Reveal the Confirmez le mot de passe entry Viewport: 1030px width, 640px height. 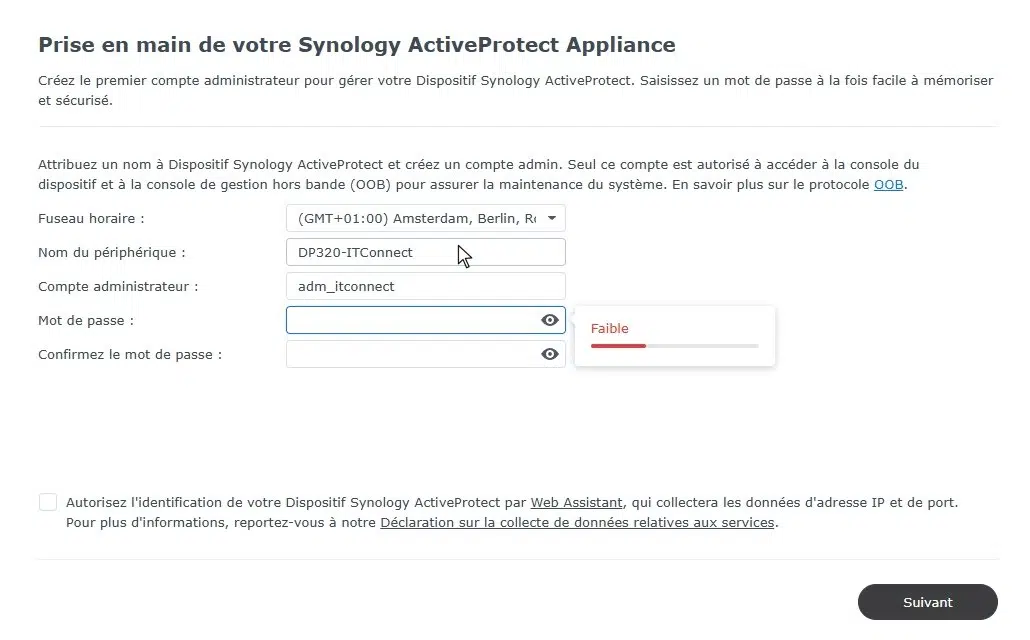click(x=549, y=354)
